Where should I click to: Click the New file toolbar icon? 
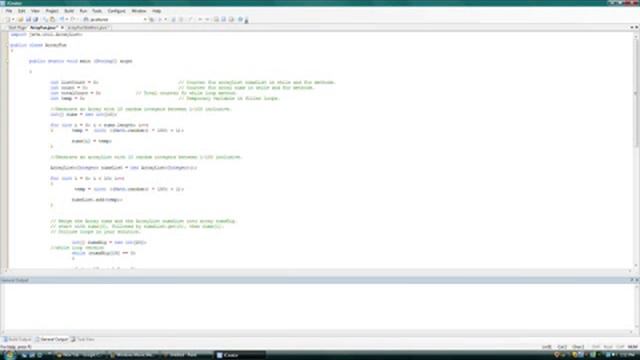(x=8, y=20)
